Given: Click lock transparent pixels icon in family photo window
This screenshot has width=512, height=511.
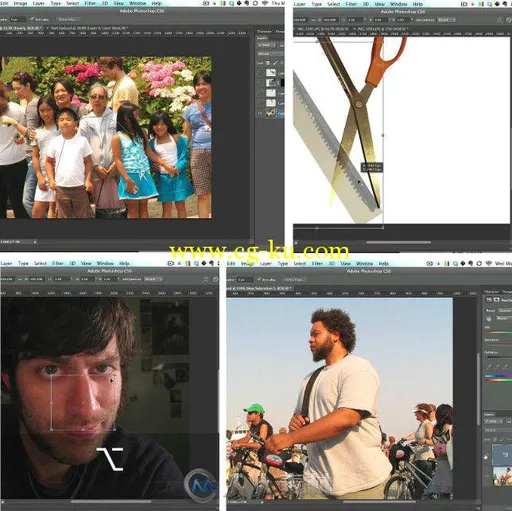Looking at the screenshot, I should pyautogui.click(x=267, y=63).
